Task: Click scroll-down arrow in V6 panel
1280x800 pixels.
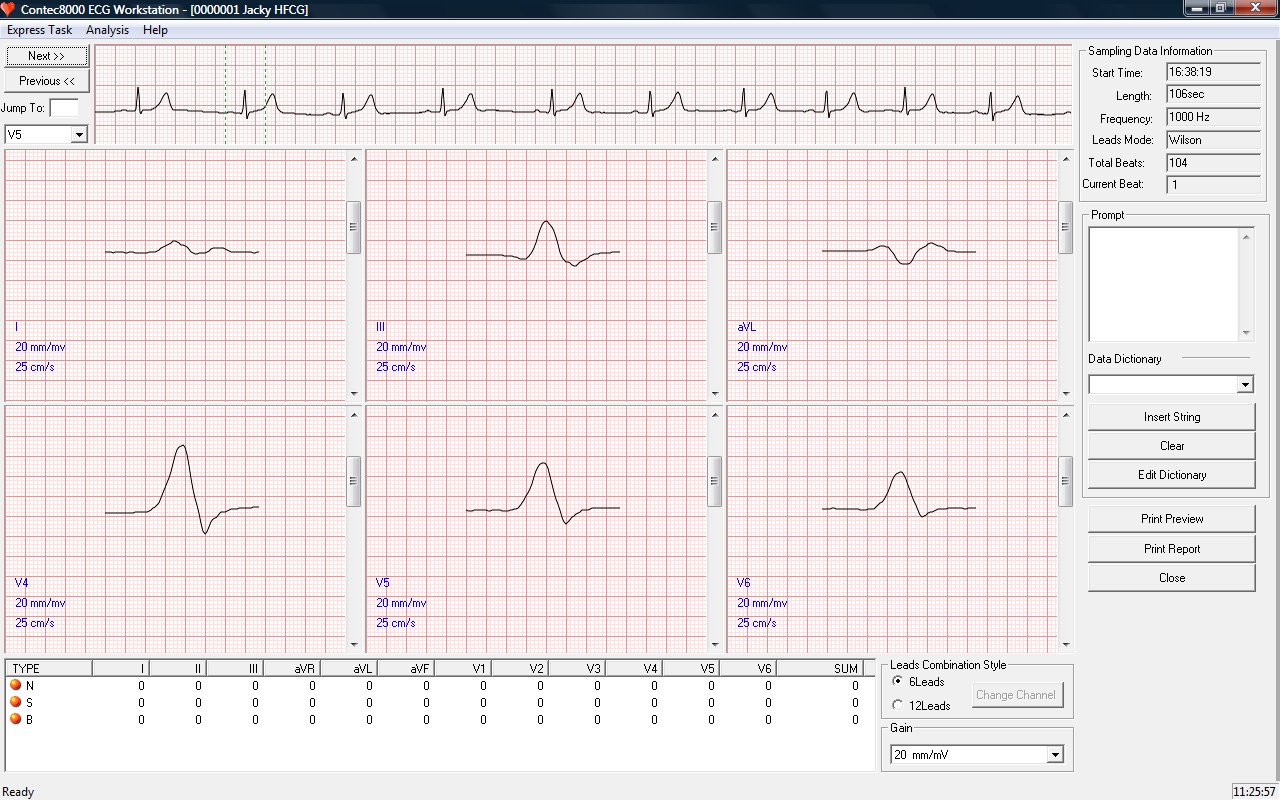Action: coord(1065,645)
